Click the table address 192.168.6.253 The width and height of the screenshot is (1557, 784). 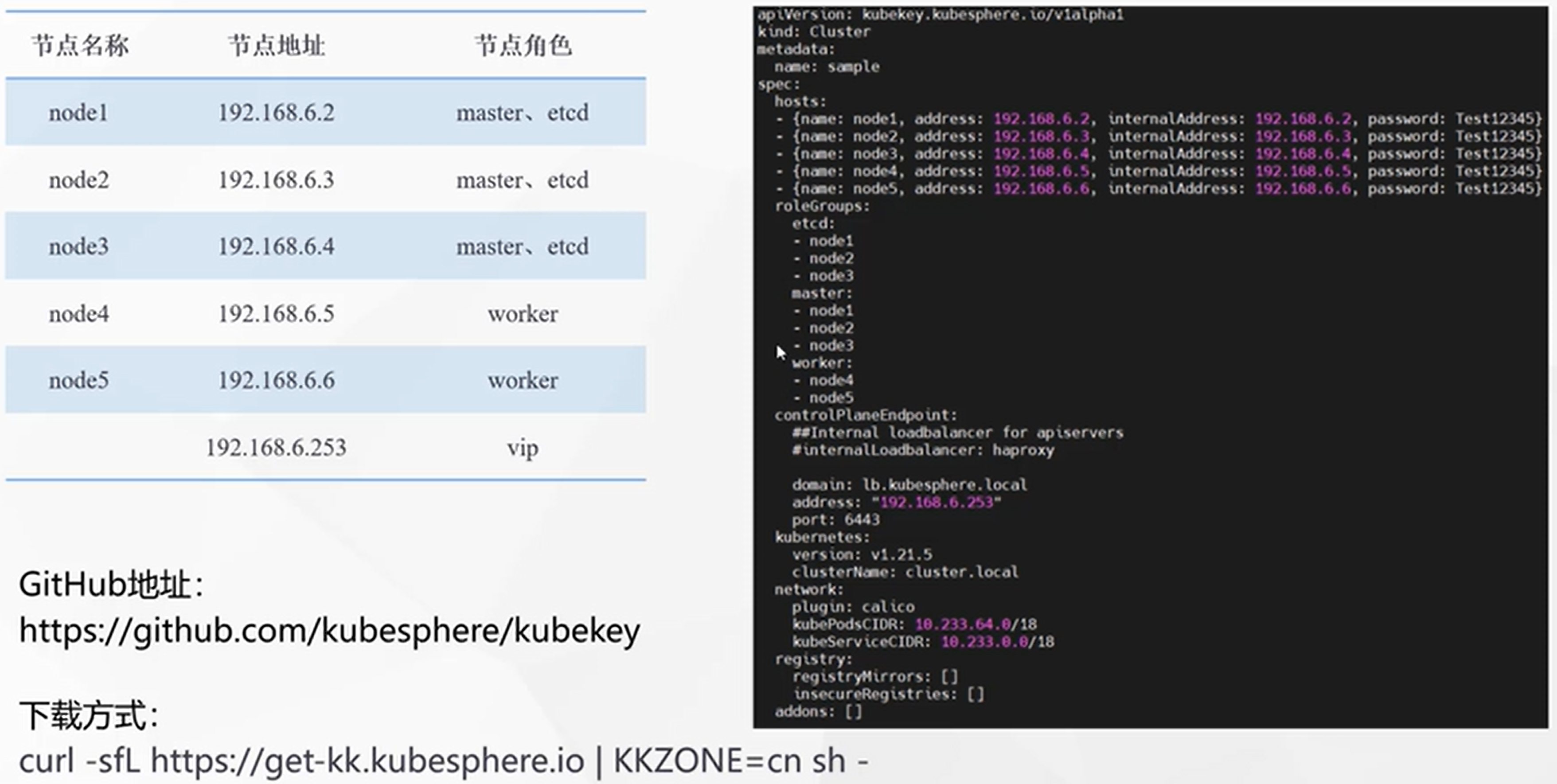276,447
